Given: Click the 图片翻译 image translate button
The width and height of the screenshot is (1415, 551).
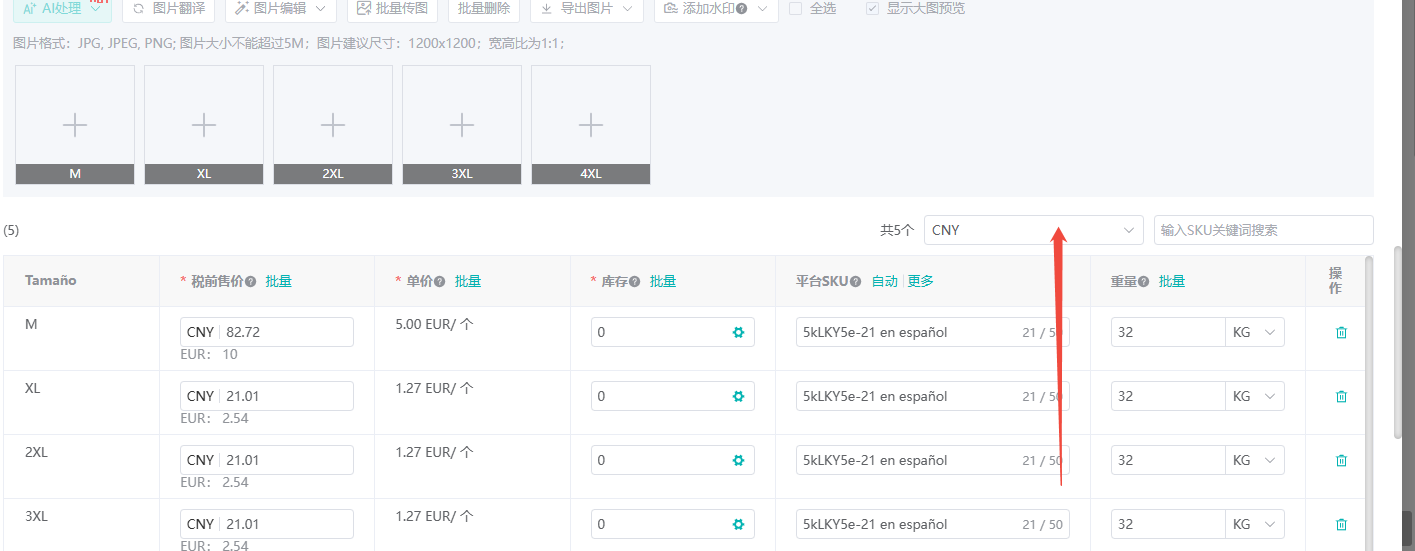Looking at the screenshot, I should (168, 8).
